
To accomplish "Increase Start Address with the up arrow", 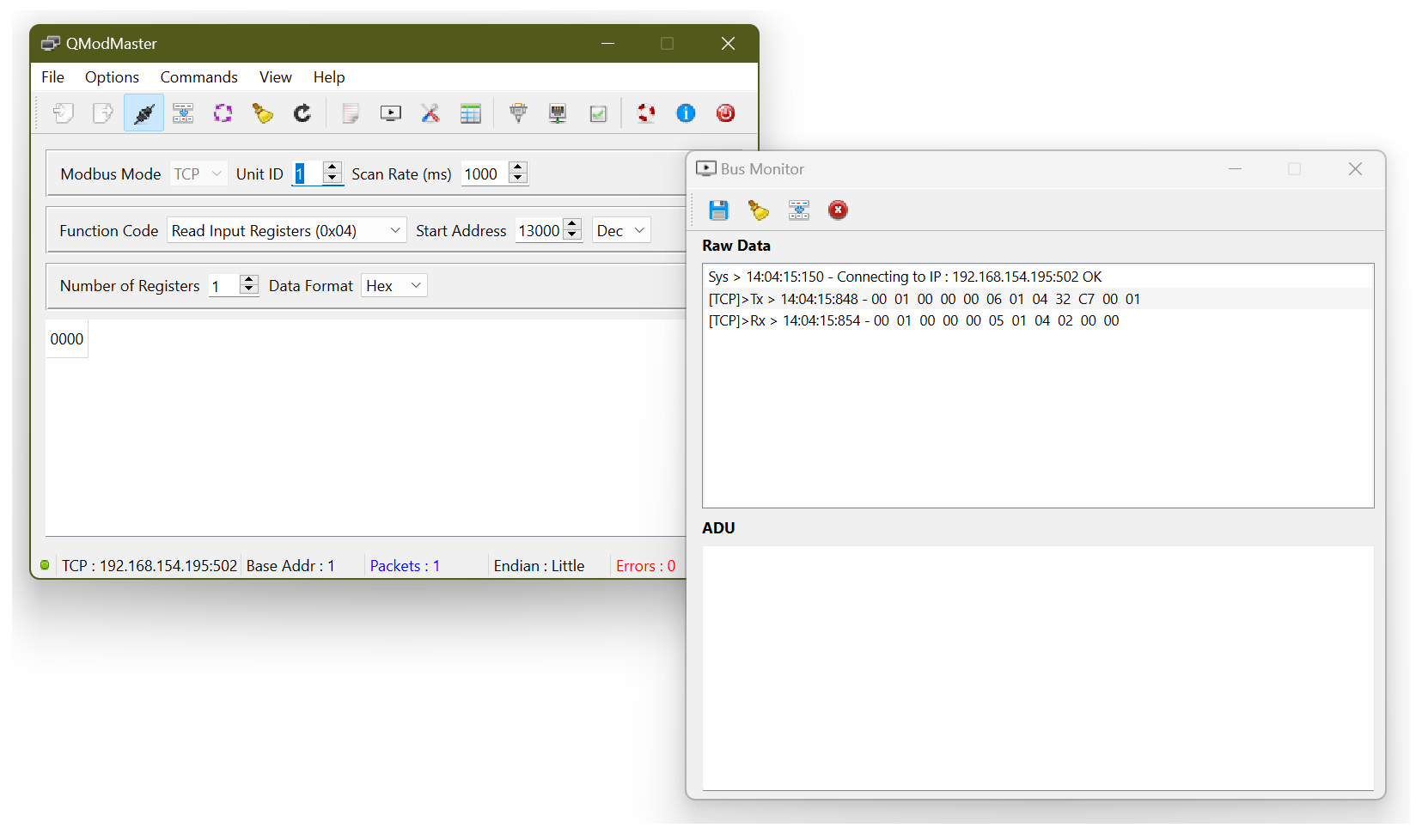I will pos(572,225).
